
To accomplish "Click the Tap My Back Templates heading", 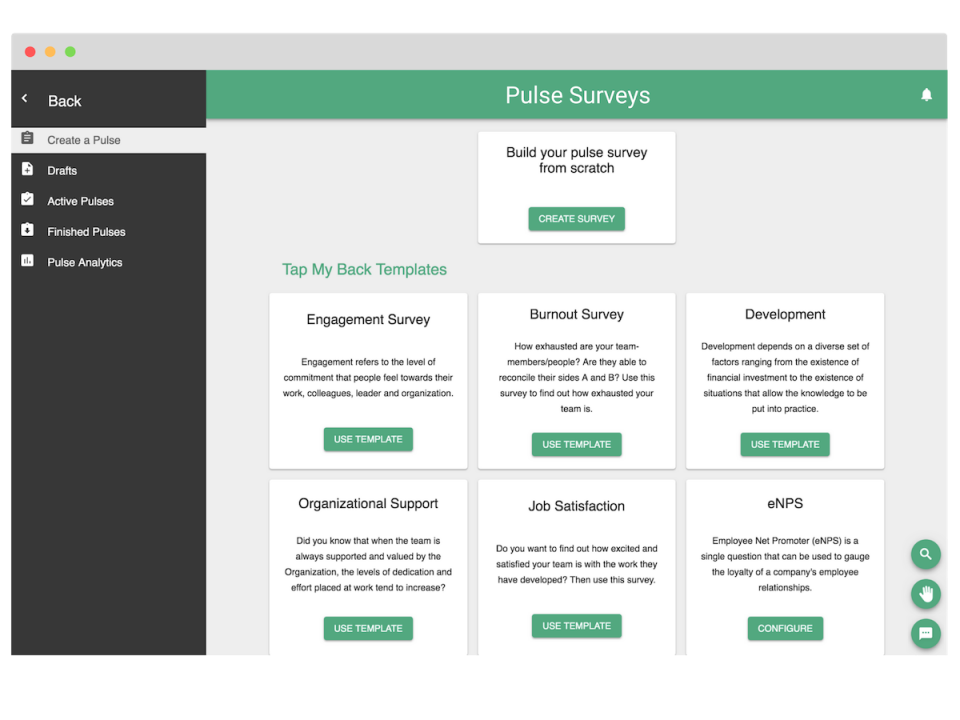I will [364, 270].
